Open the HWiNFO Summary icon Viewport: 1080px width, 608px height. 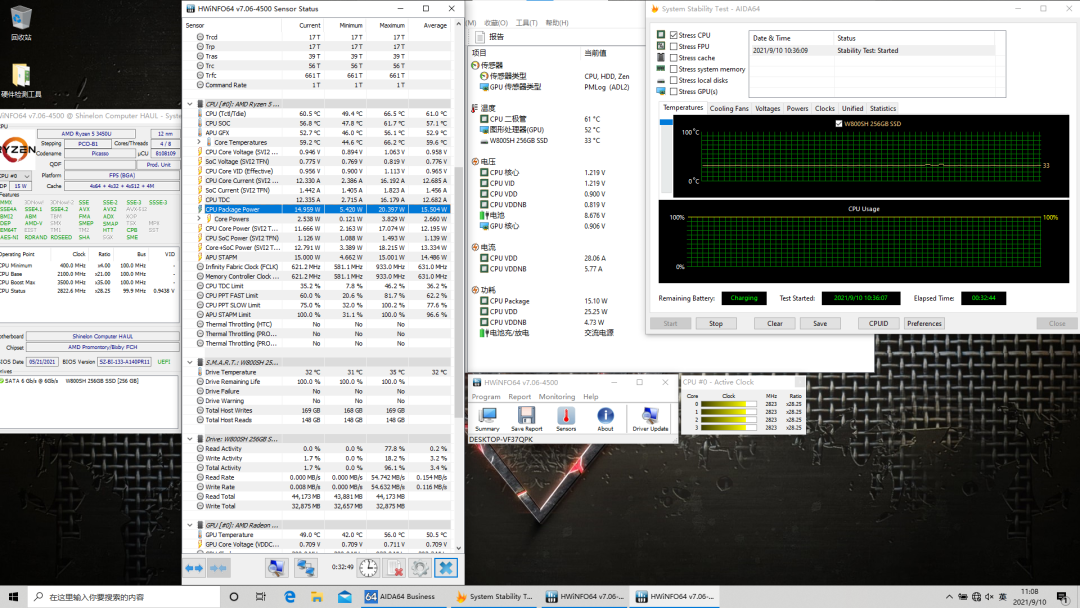487,415
